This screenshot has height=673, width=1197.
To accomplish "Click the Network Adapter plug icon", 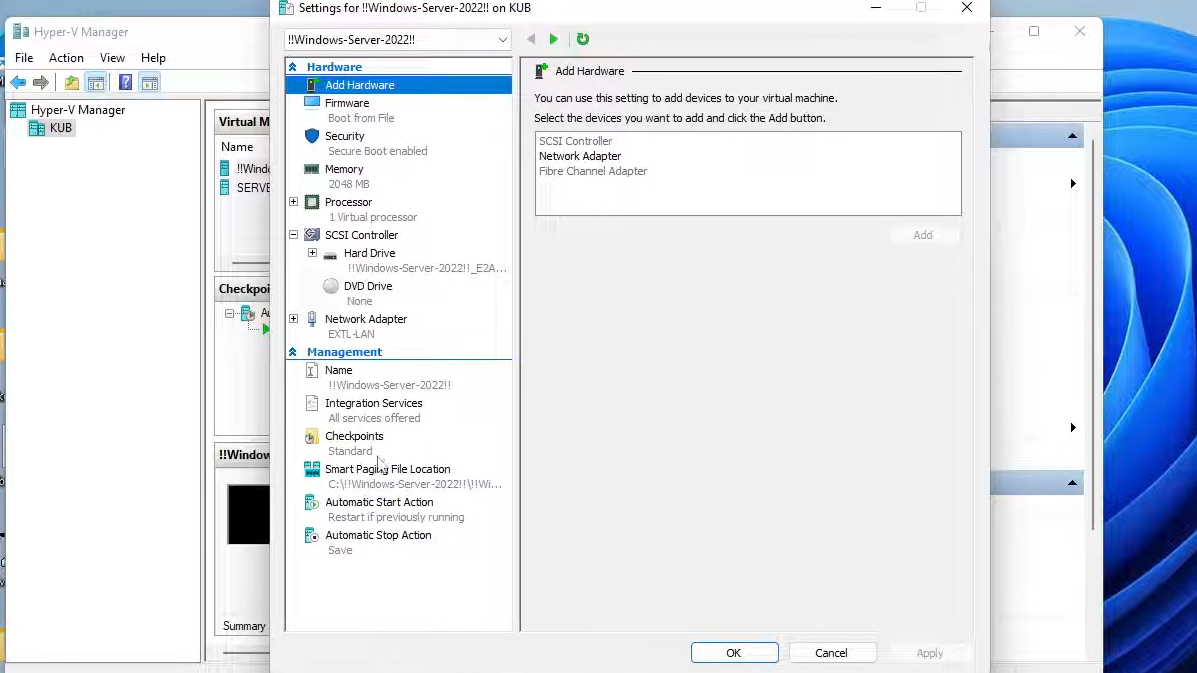I will [311, 319].
